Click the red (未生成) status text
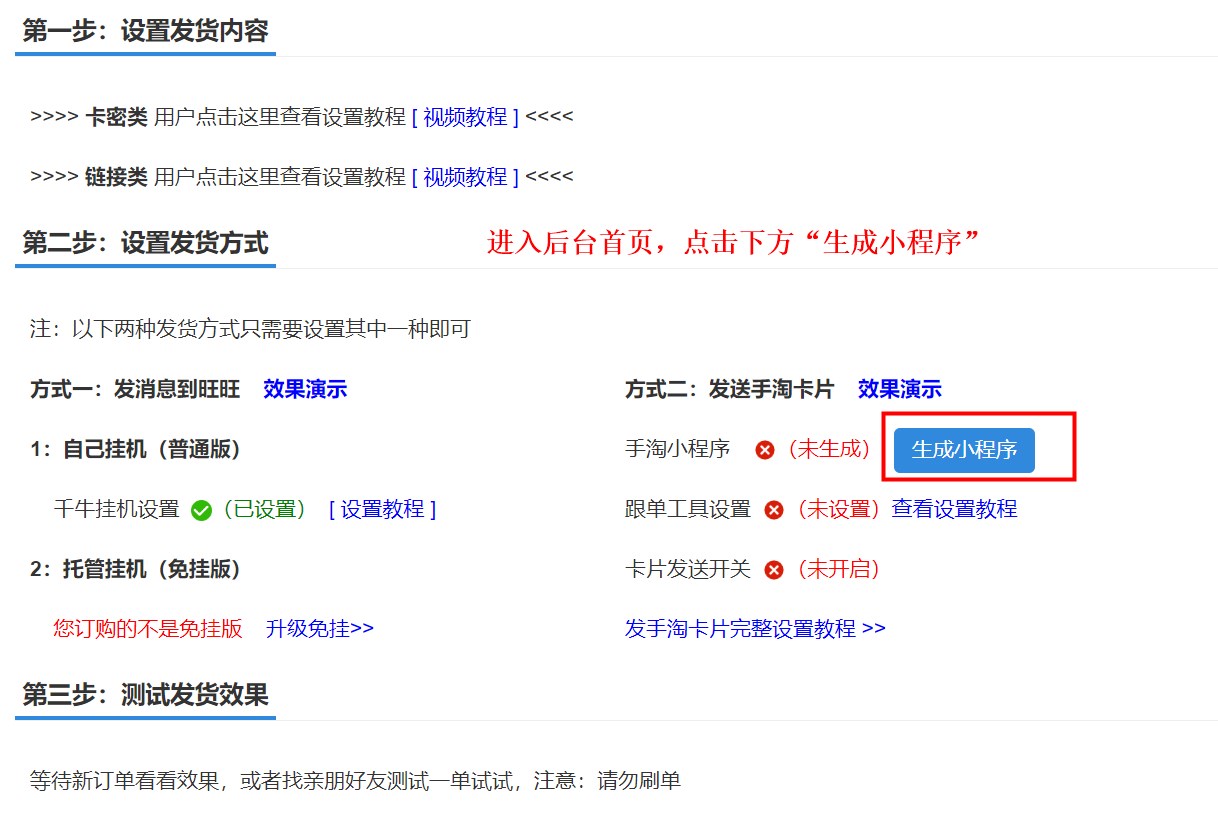 pos(829,449)
